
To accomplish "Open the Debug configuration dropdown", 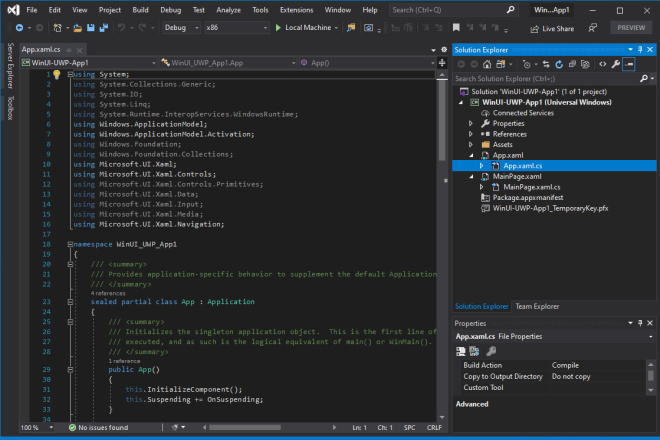I will tap(181, 28).
